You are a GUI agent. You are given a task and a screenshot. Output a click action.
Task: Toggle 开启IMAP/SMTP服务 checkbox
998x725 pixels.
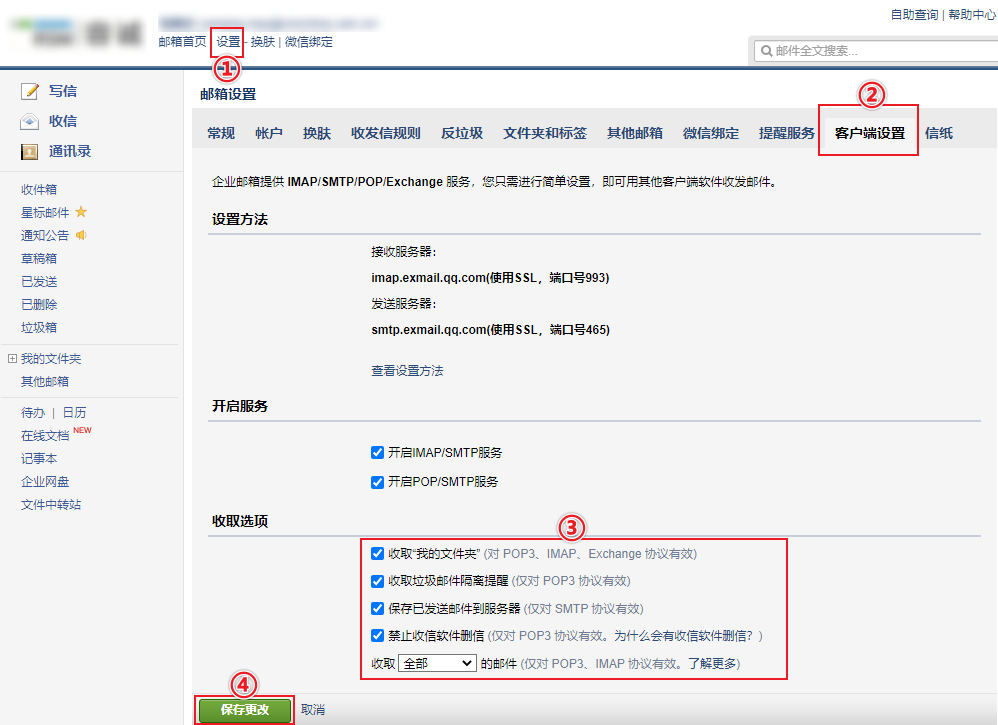[x=377, y=453]
